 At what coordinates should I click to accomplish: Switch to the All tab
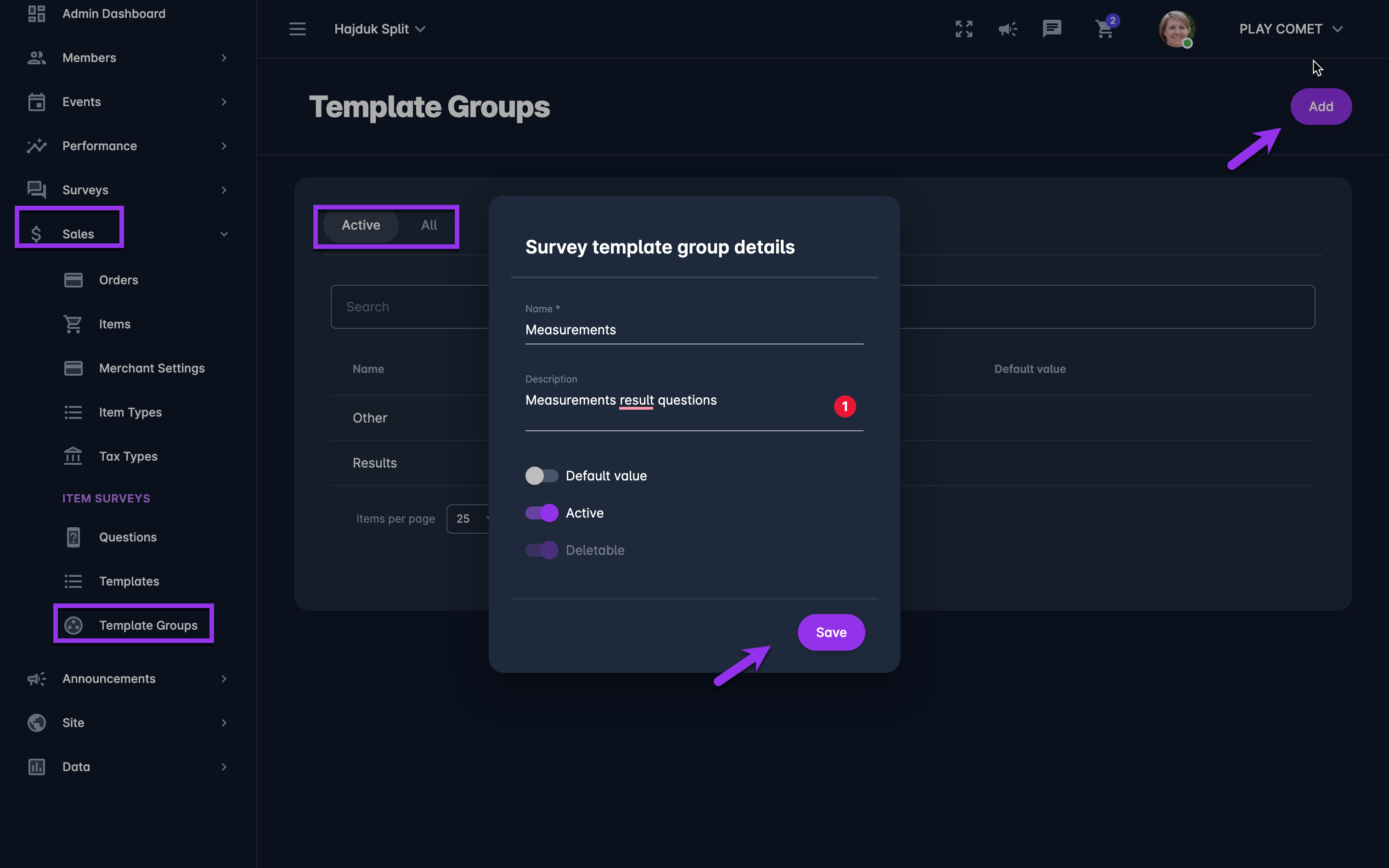[x=429, y=225]
